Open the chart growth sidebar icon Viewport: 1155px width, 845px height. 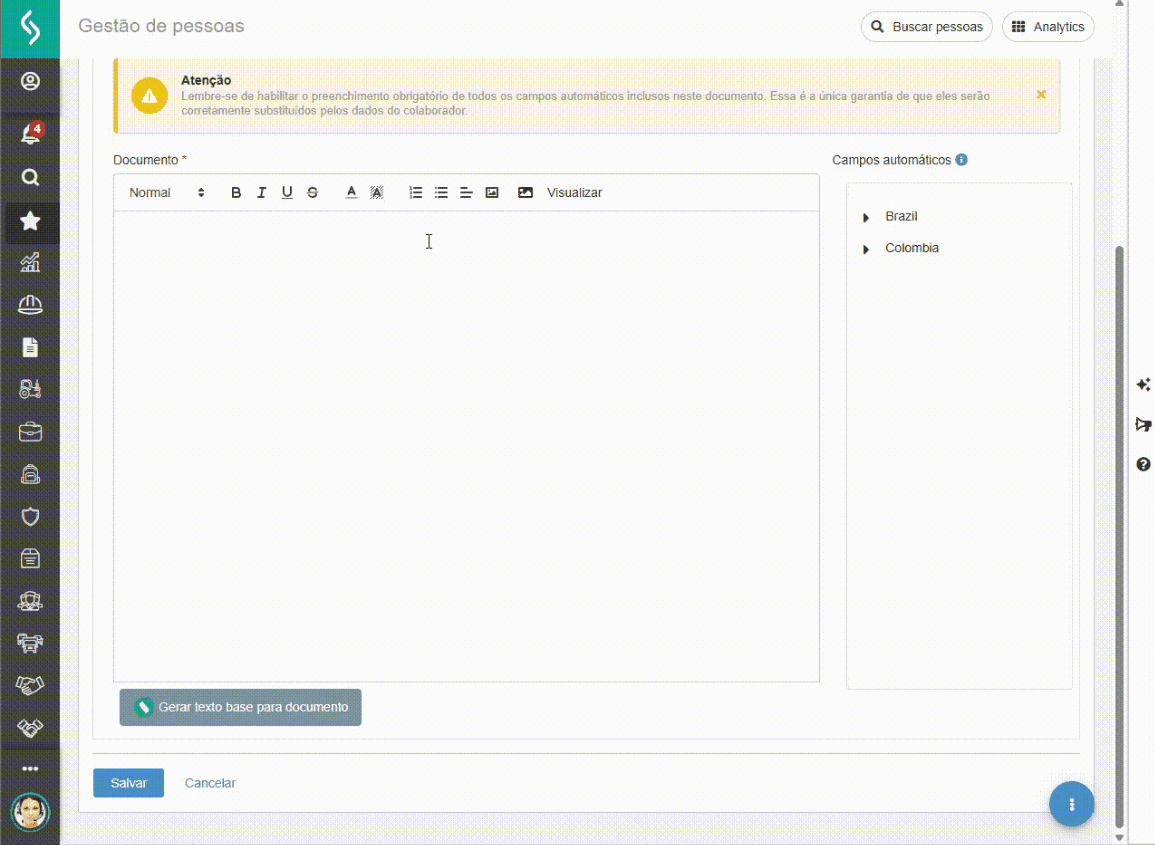point(29,262)
